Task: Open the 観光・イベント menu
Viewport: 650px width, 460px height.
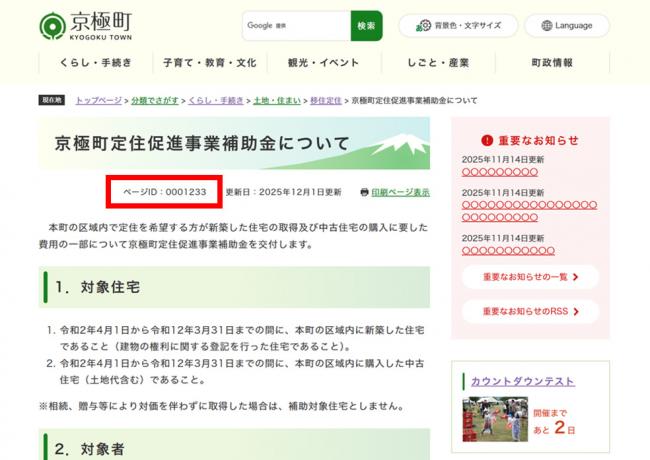Action: (324, 63)
